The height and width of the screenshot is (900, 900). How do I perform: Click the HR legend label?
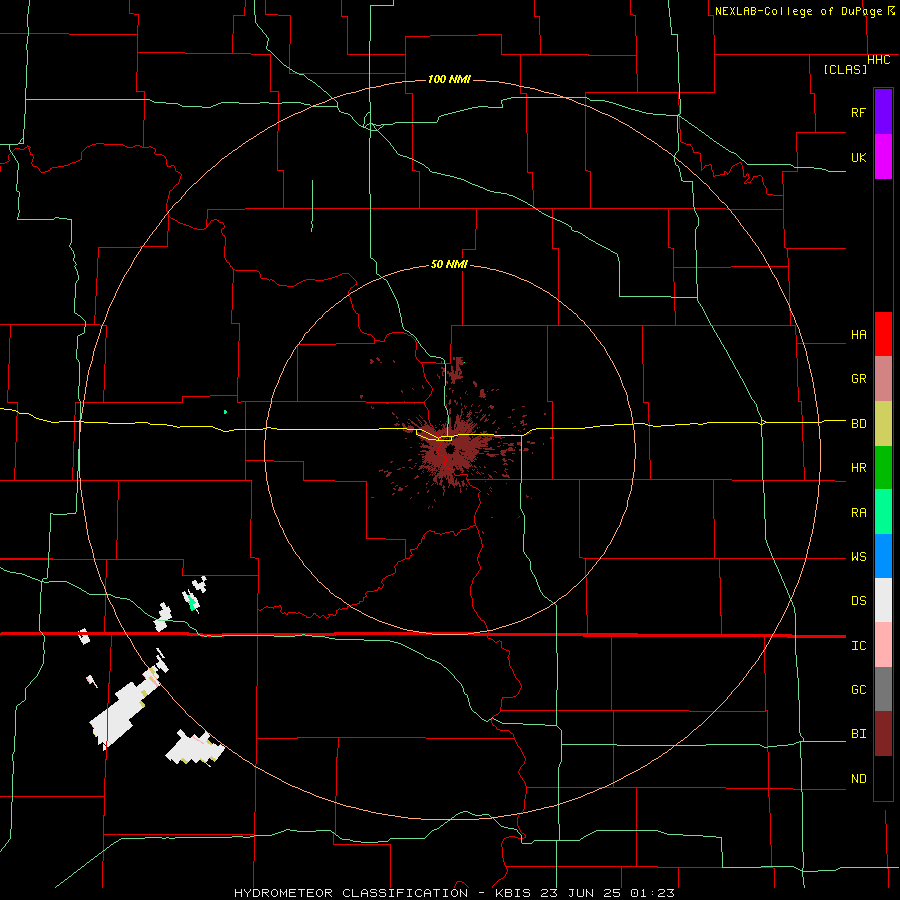point(858,468)
